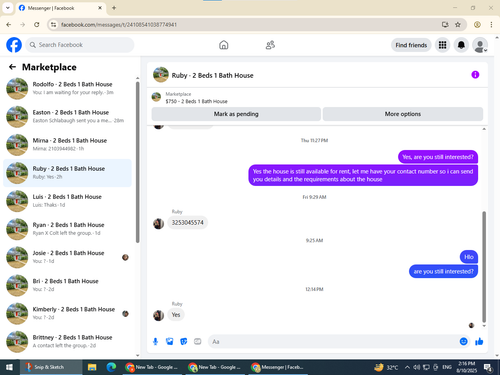This screenshot has height=375, width=500.
Task: Click the house available for rent message
Action: tap(363, 175)
